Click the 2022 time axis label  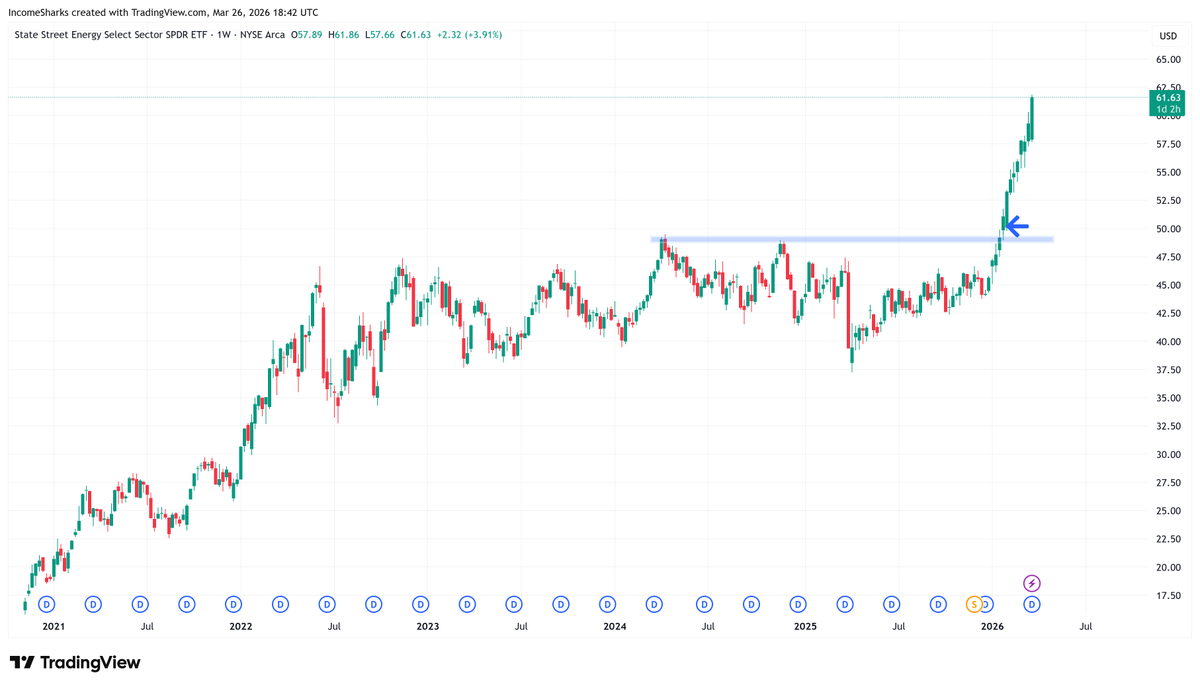tap(241, 627)
